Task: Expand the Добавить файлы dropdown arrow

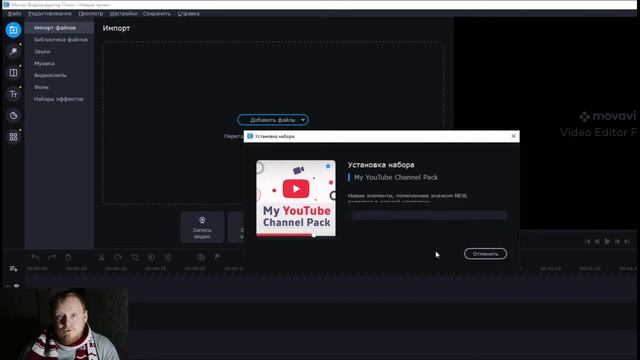Action: pyautogui.click(x=303, y=120)
